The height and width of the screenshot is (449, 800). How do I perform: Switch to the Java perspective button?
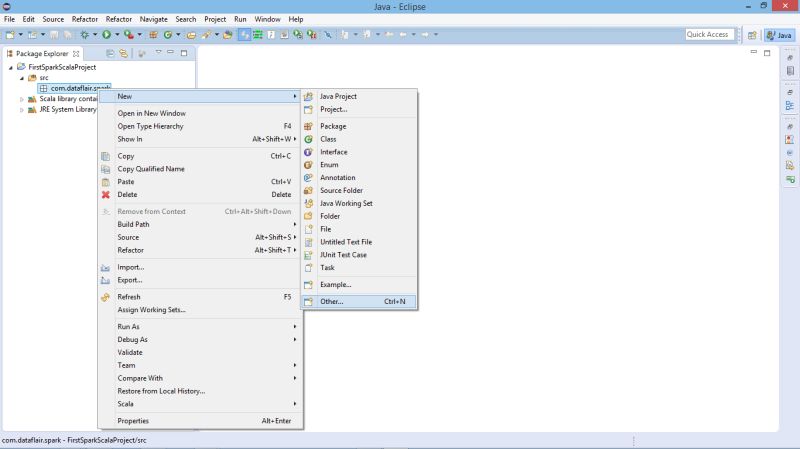pyautogui.click(x=779, y=35)
